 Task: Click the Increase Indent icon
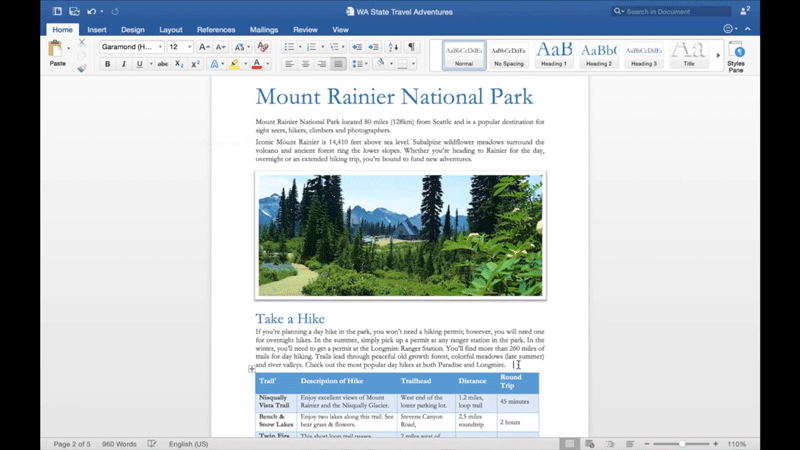coord(372,47)
